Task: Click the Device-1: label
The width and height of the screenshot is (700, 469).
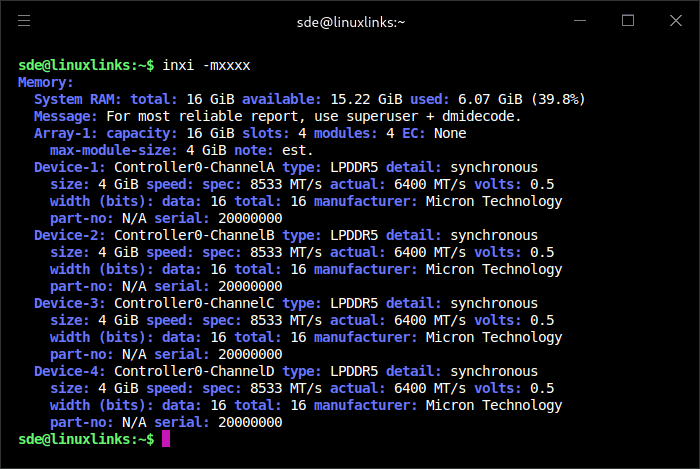Action: (x=70, y=167)
